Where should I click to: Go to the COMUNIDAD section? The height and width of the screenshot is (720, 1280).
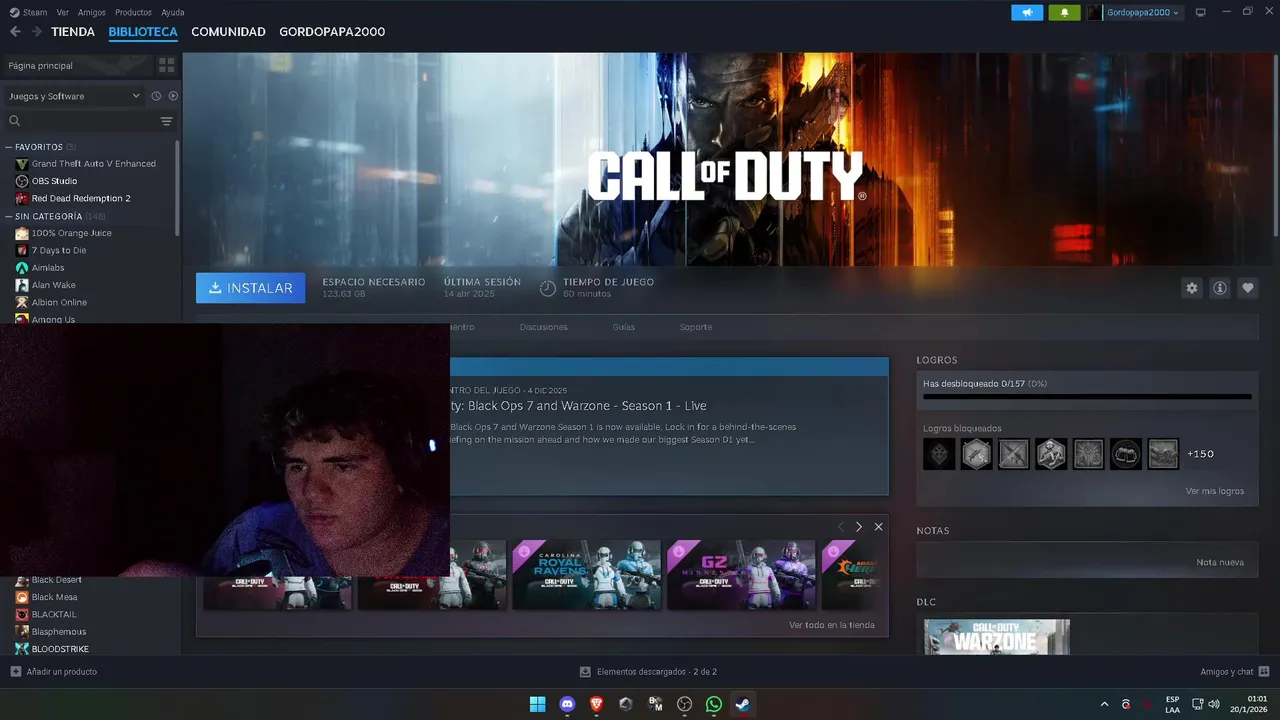(228, 32)
